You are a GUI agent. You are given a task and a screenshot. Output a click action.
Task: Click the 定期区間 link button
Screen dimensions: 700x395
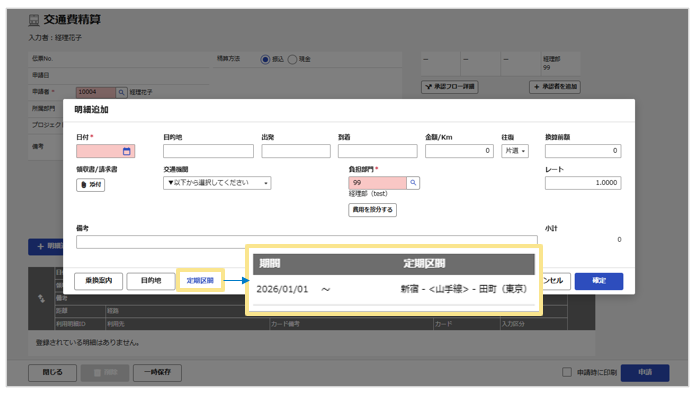click(x=200, y=281)
